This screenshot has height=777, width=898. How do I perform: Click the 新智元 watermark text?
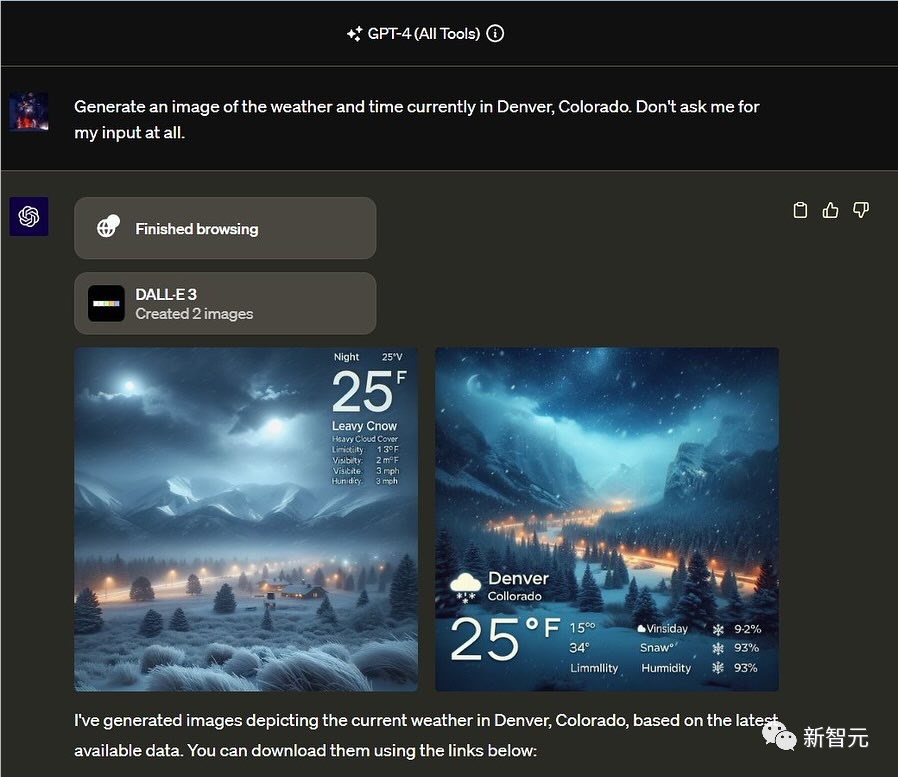tap(836, 738)
